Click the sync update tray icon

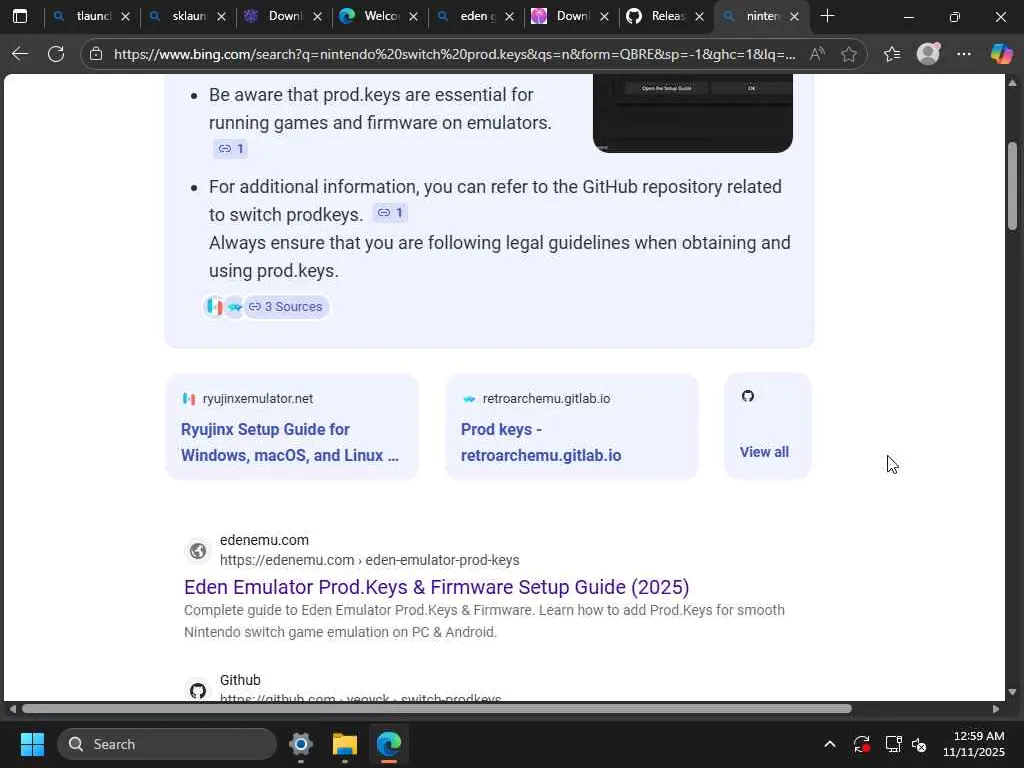click(x=861, y=744)
